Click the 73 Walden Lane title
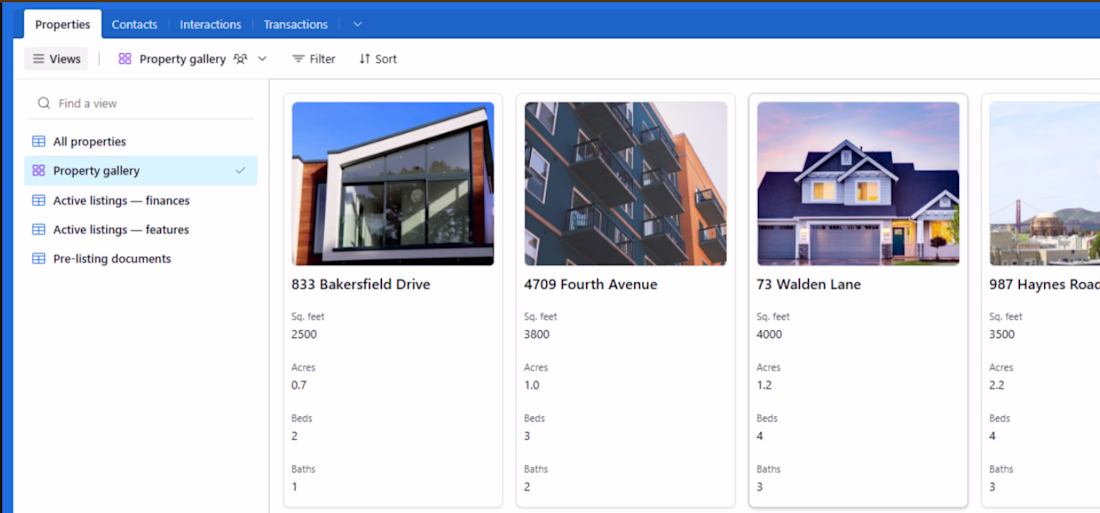1100x513 pixels. click(x=809, y=284)
